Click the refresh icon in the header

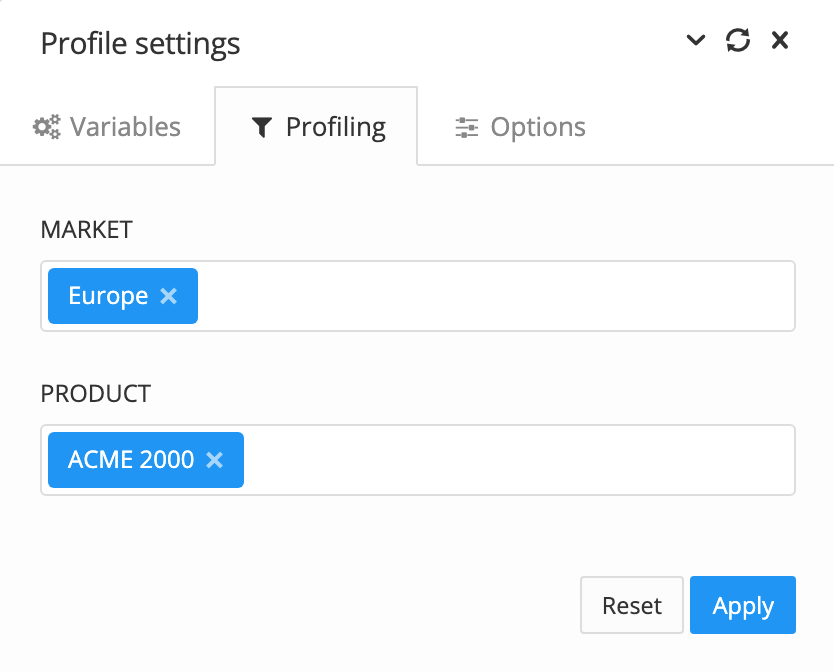click(738, 41)
